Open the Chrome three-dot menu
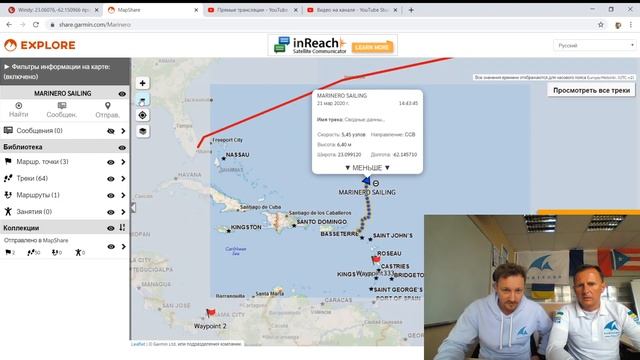Viewport: 640px width, 360px height. click(x=631, y=25)
